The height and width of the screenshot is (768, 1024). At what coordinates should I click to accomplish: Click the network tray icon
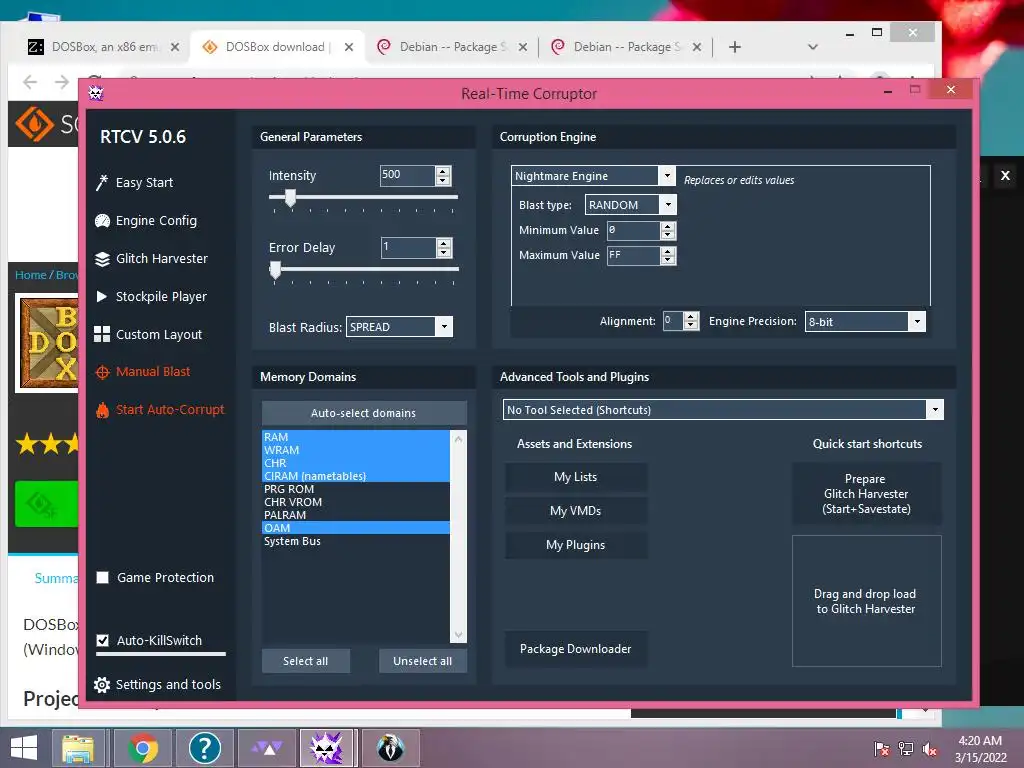(x=906, y=749)
